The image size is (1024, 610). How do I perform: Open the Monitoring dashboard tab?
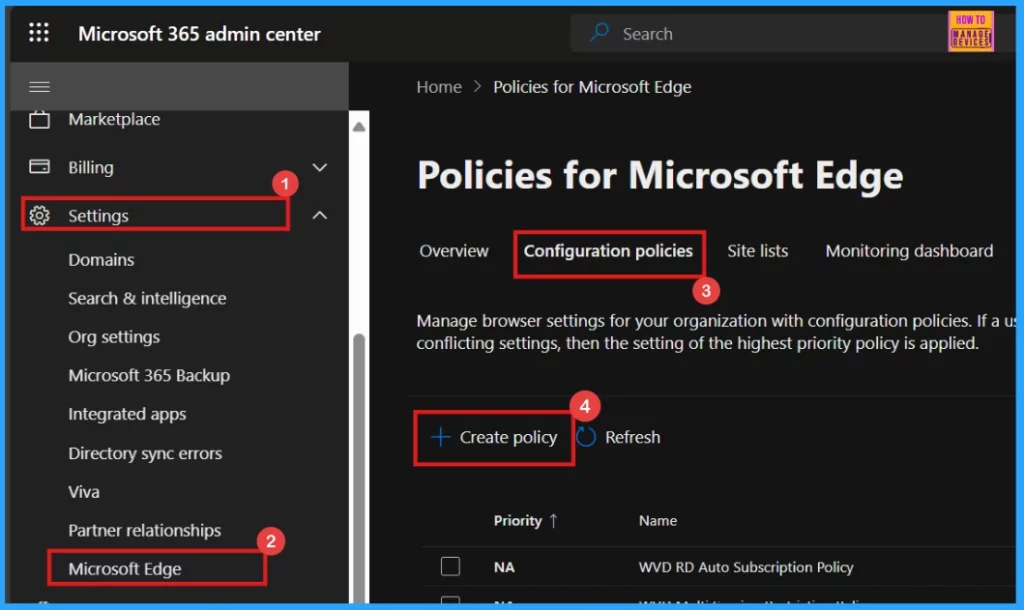point(909,251)
